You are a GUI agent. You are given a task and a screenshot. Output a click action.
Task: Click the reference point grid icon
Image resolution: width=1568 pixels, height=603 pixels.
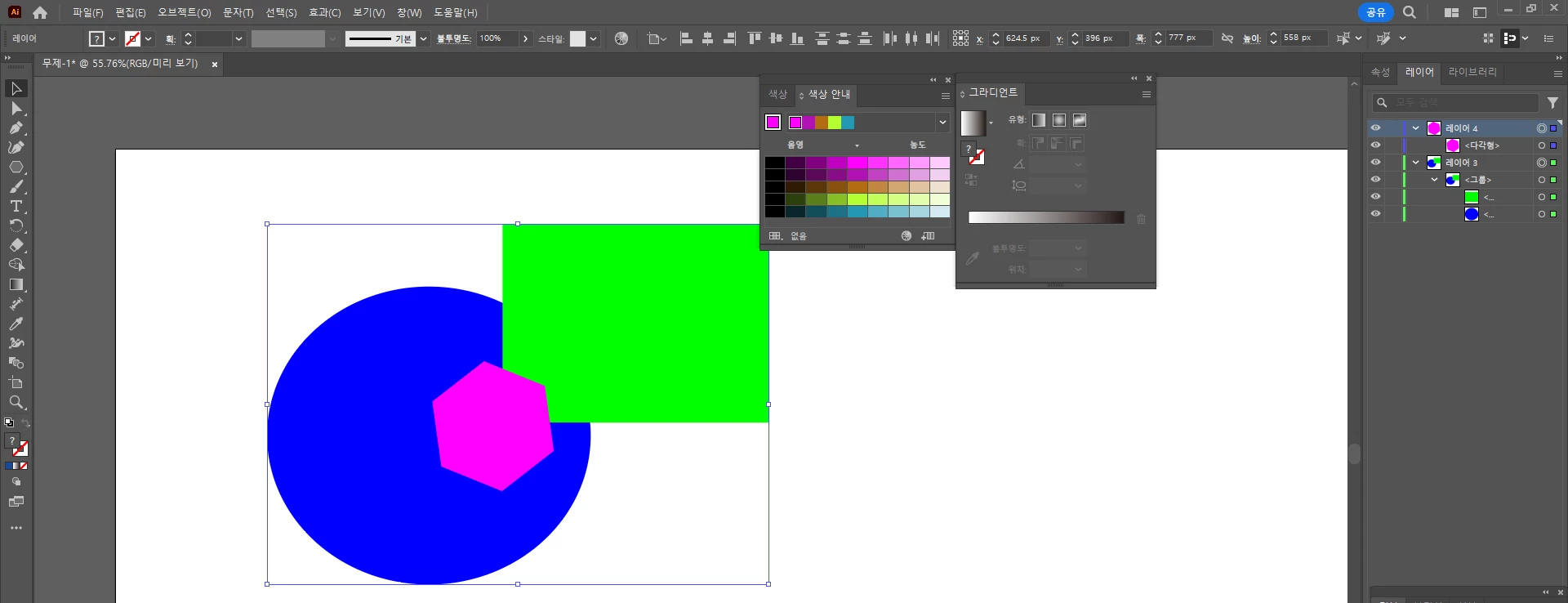click(x=960, y=38)
